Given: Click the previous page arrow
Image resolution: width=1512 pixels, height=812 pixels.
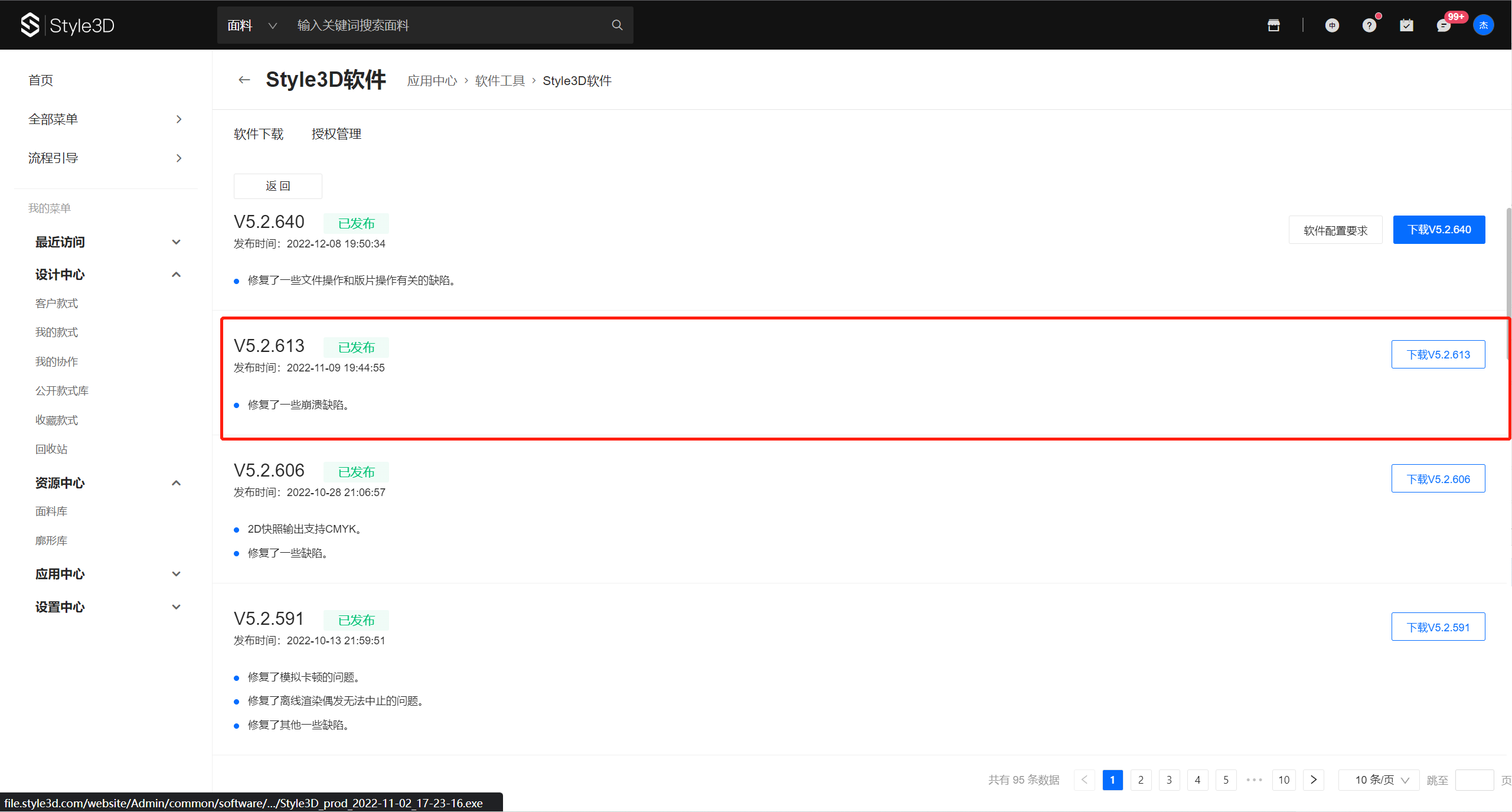Looking at the screenshot, I should [x=1085, y=780].
